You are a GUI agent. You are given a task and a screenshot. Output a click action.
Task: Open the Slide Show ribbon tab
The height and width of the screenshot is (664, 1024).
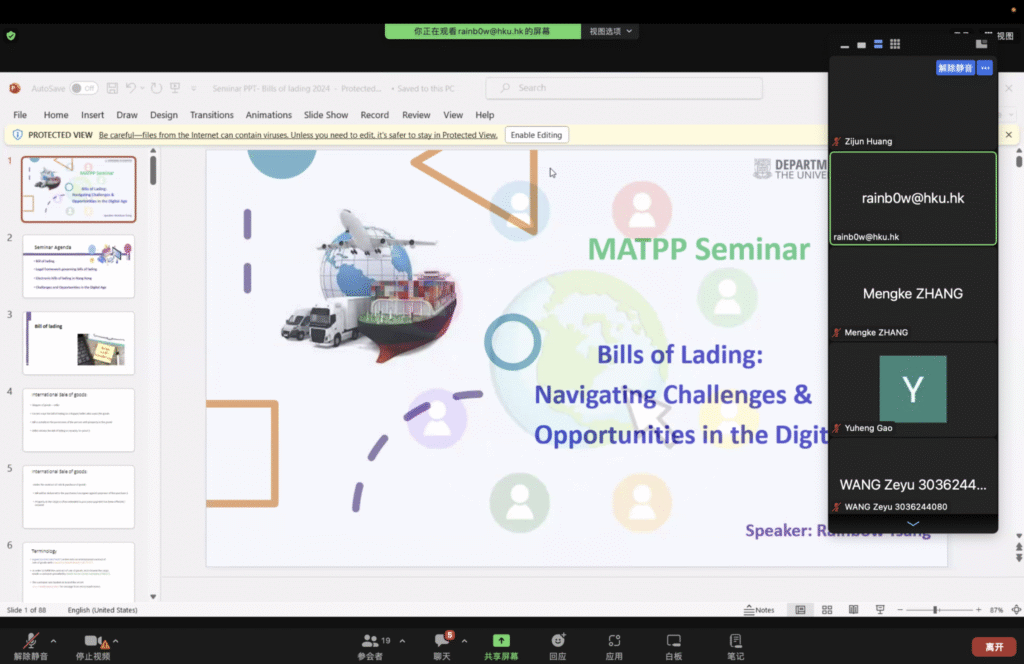point(326,115)
